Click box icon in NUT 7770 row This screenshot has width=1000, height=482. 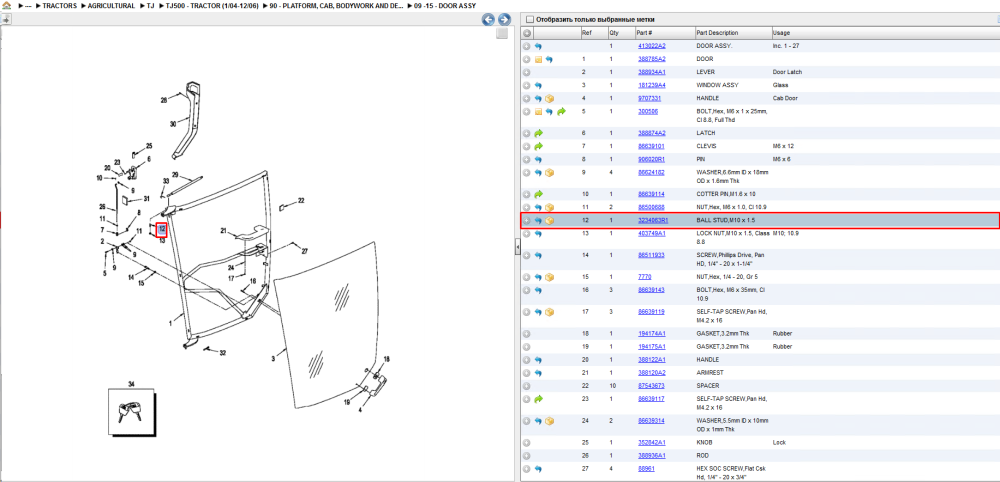pyautogui.click(x=550, y=277)
